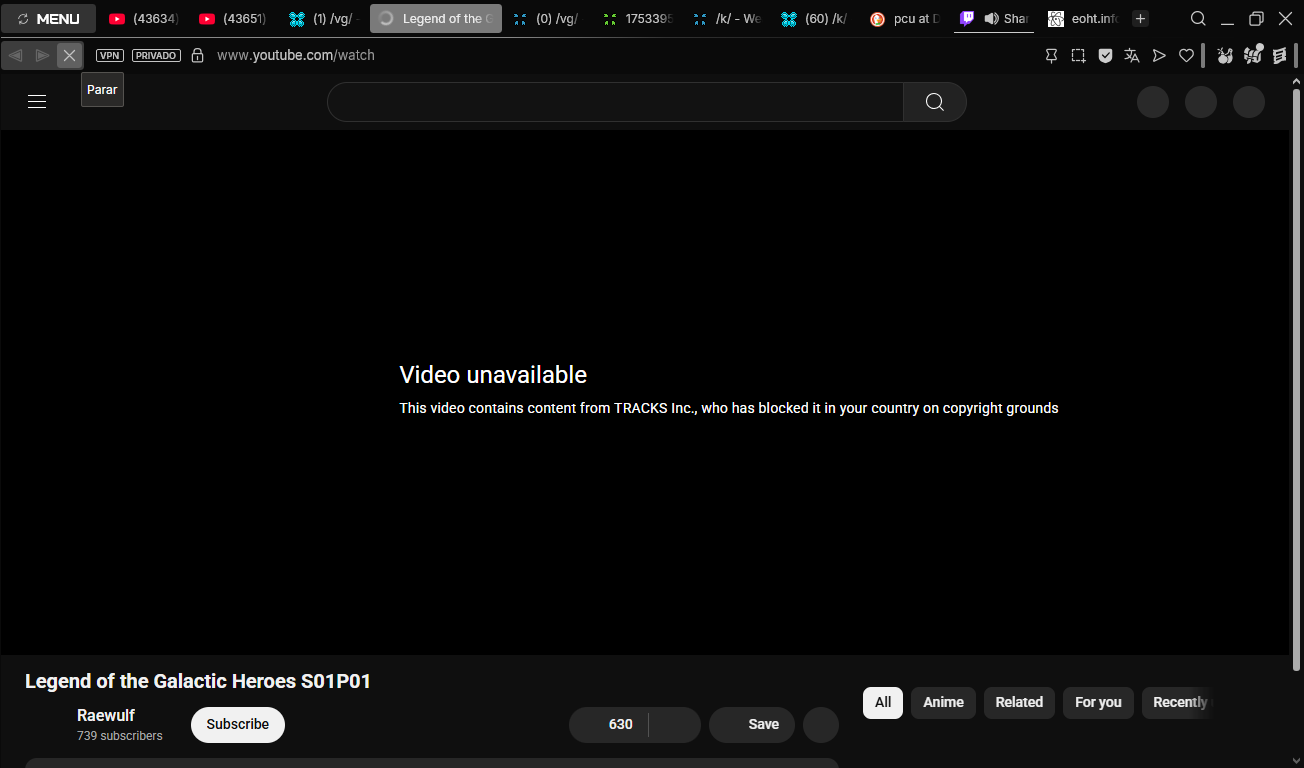Stop page loading with the X button
Screen dimensions: 1304x768
coord(69,55)
